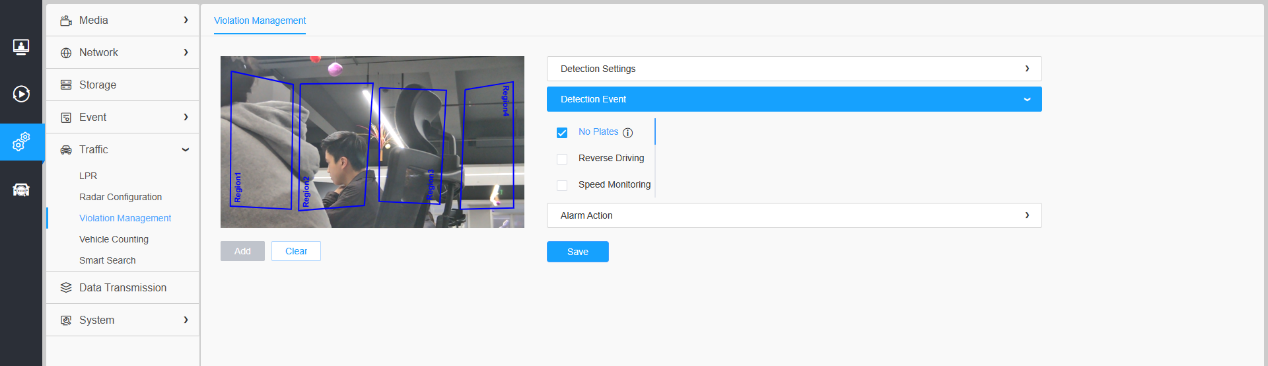Select the settings gear icon in sidebar
The height and width of the screenshot is (366, 1268).
(21, 143)
